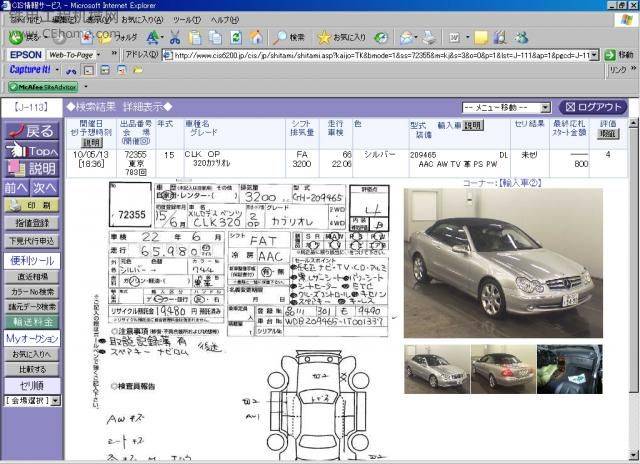Open the ヘルプ(H) menu
Screen dimensions: 640x464
coord(225,20)
